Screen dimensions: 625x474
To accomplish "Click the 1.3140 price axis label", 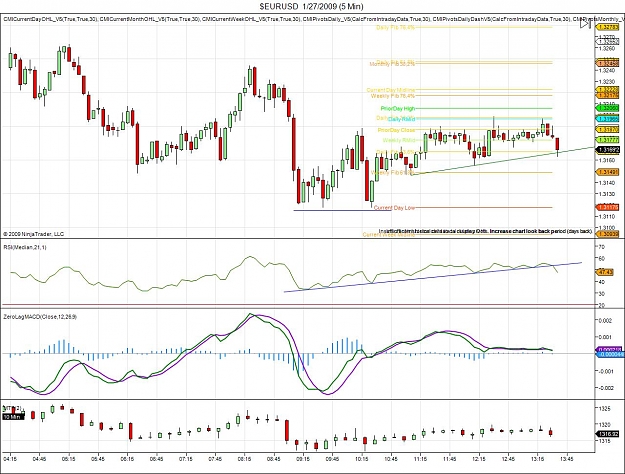I will pos(607,183).
